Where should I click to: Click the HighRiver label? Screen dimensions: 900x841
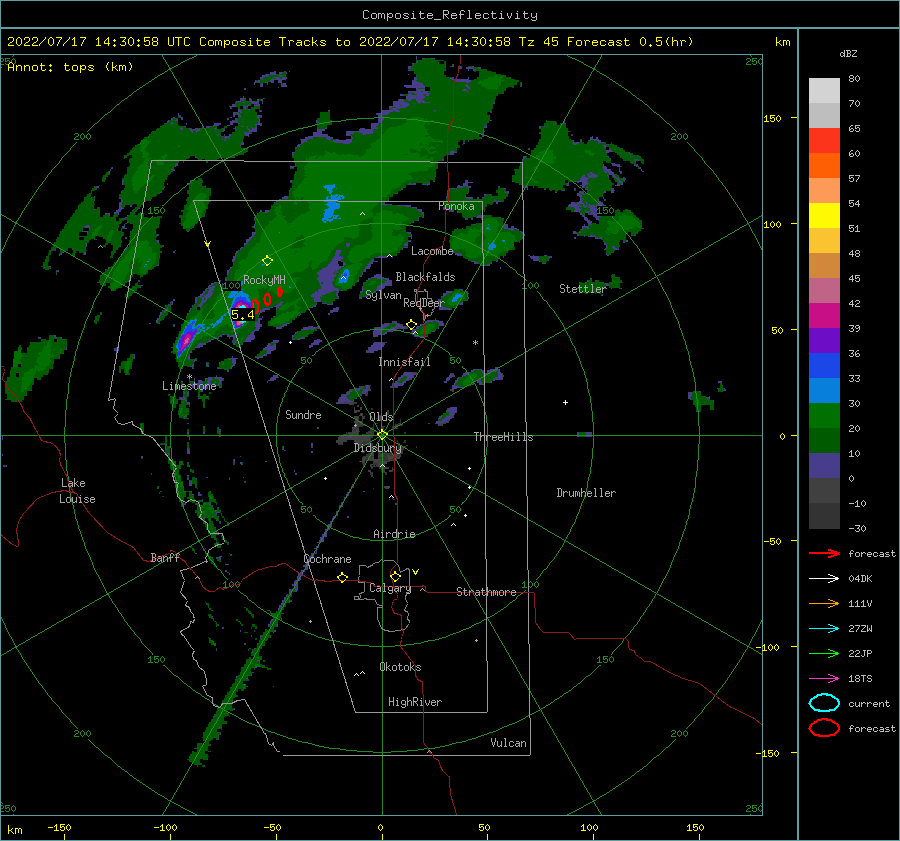tap(415, 702)
